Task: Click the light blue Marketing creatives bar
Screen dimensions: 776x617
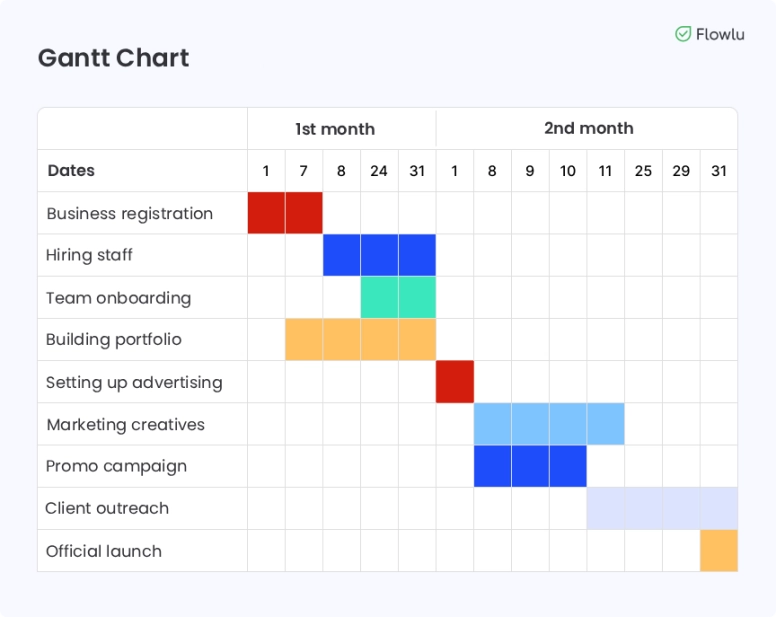Action: tap(549, 424)
